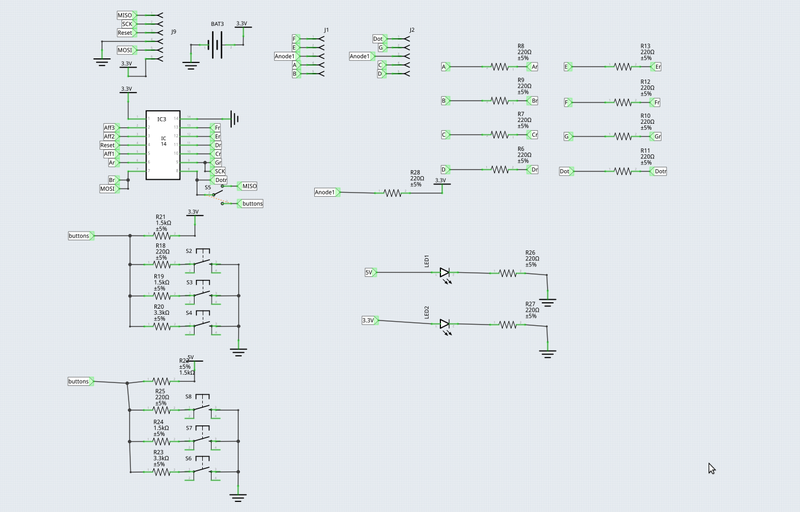Click the IC3 chip body
Image resolution: width=800 pixels, height=512 pixels.
click(x=162, y=145)
